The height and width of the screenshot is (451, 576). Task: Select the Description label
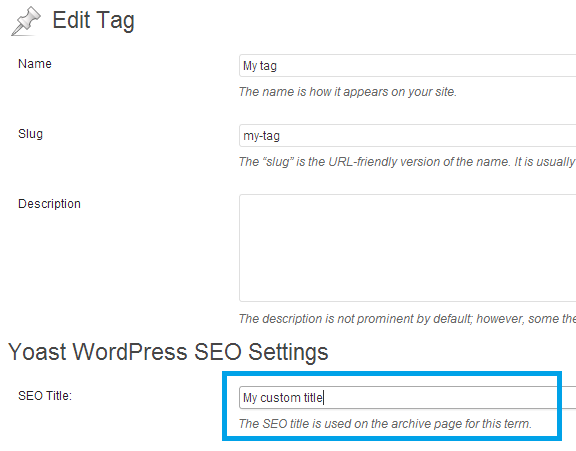(x=49, y=204)
